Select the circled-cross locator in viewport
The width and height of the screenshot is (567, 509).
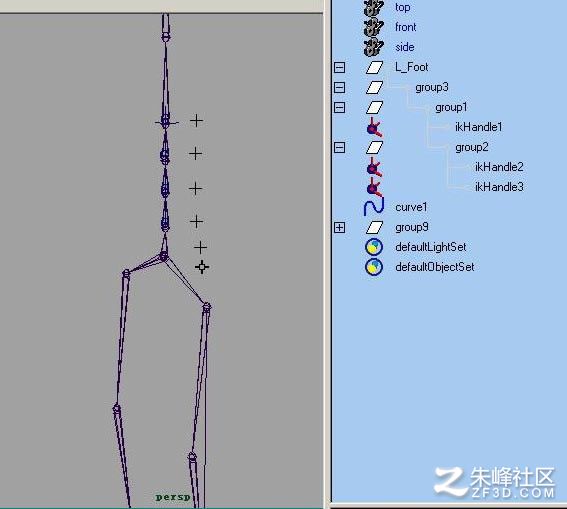pyautogui.click(x=202, y=267)
